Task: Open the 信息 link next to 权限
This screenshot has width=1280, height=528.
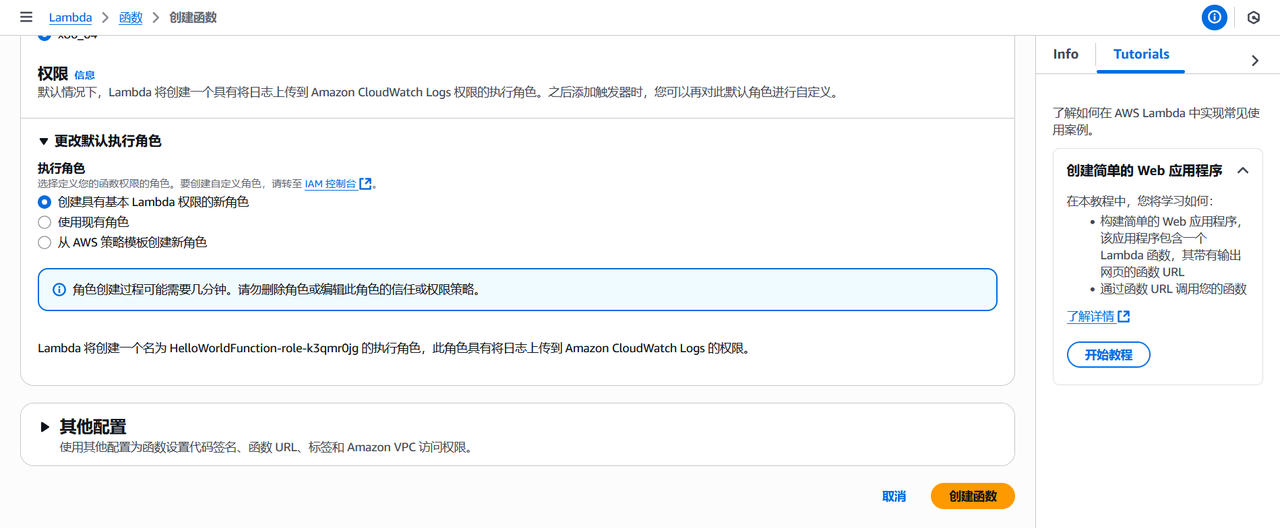Action: coord(85,75)
